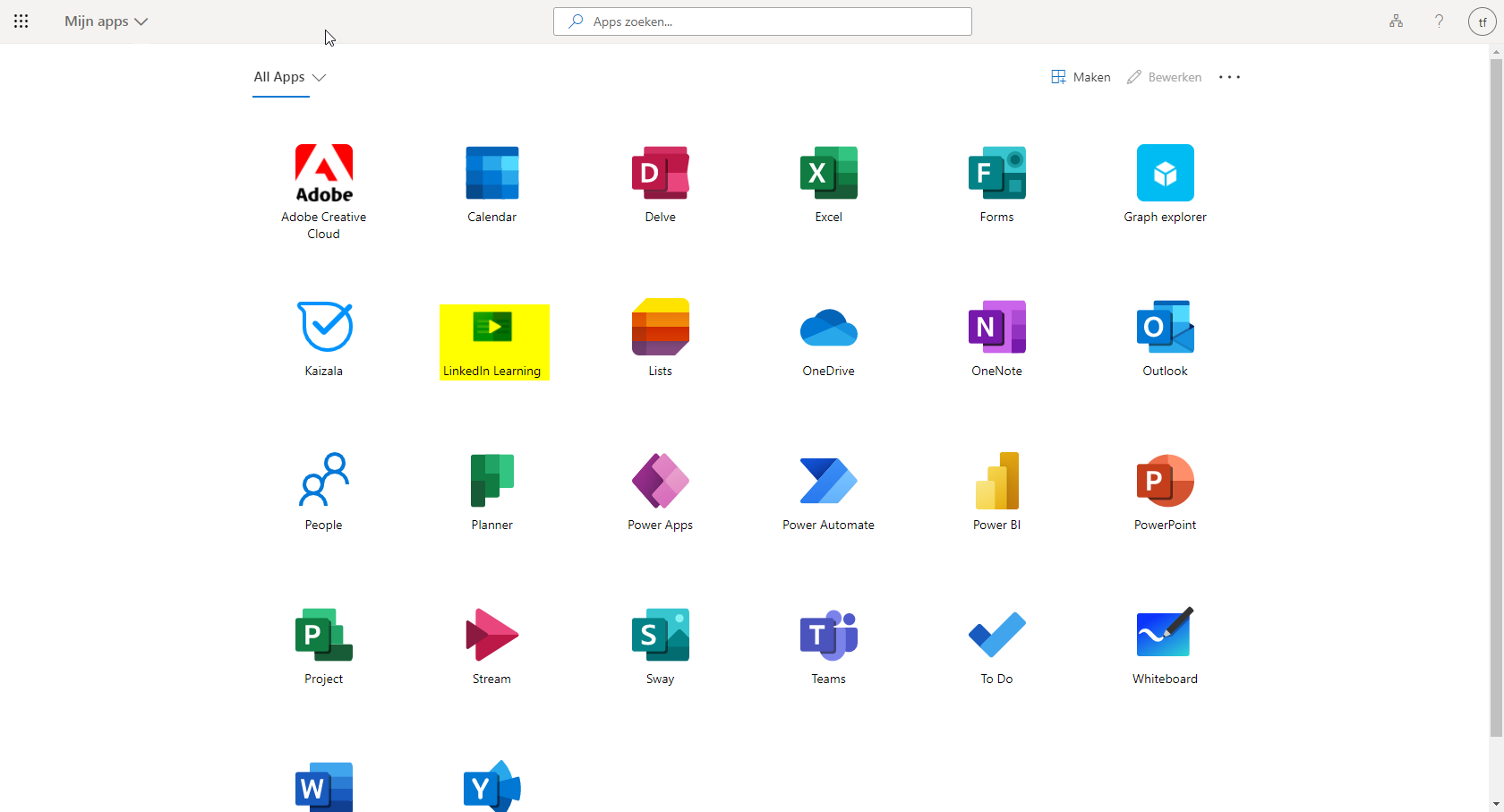Image resolution: width=1504 pixels, height=812 pixels.
Task: Open the organization chart icon in header
Action: [1396, 21]
